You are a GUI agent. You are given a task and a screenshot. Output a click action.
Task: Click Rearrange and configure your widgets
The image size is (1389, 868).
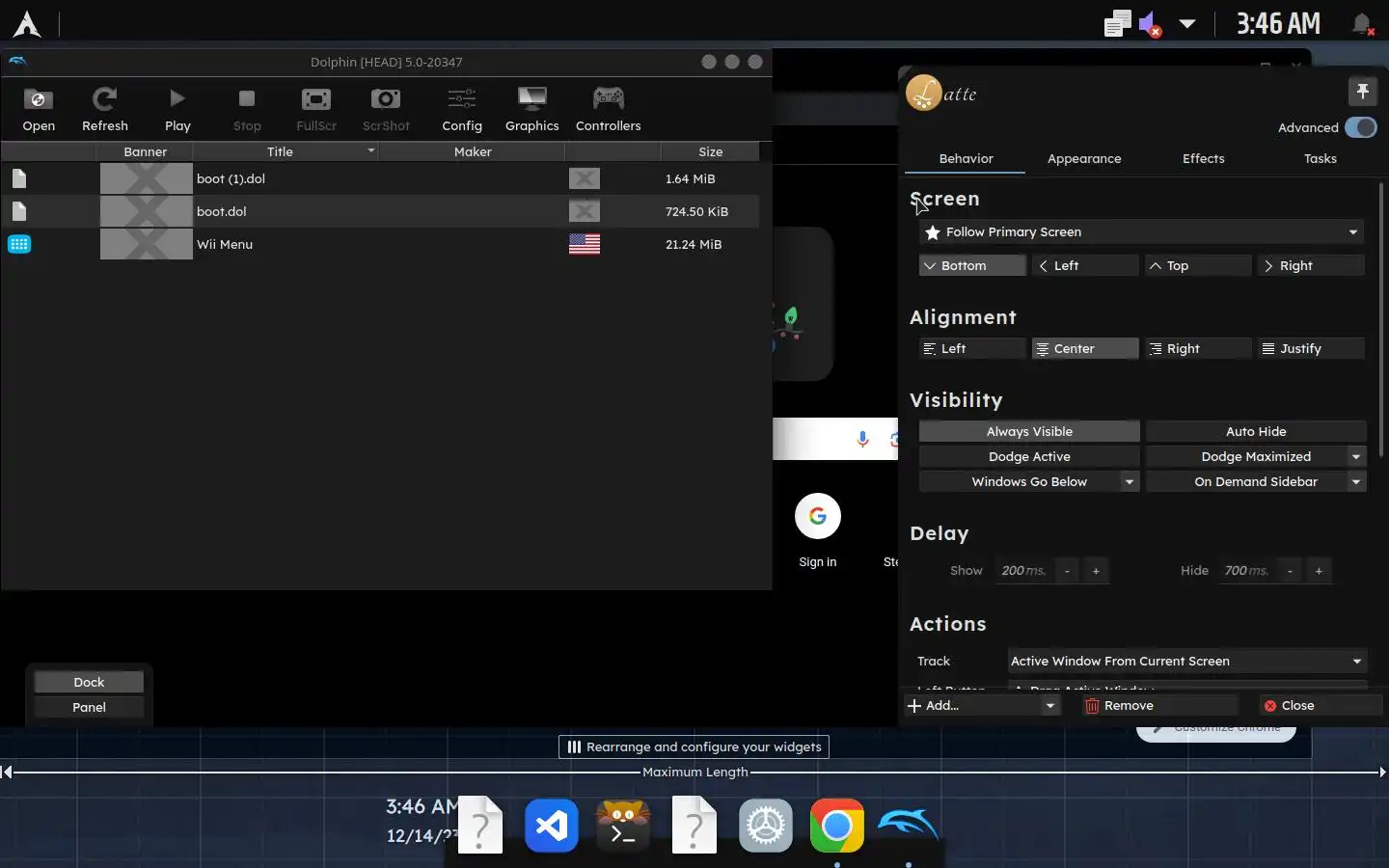pyautogui.click(x=694, y=746)
